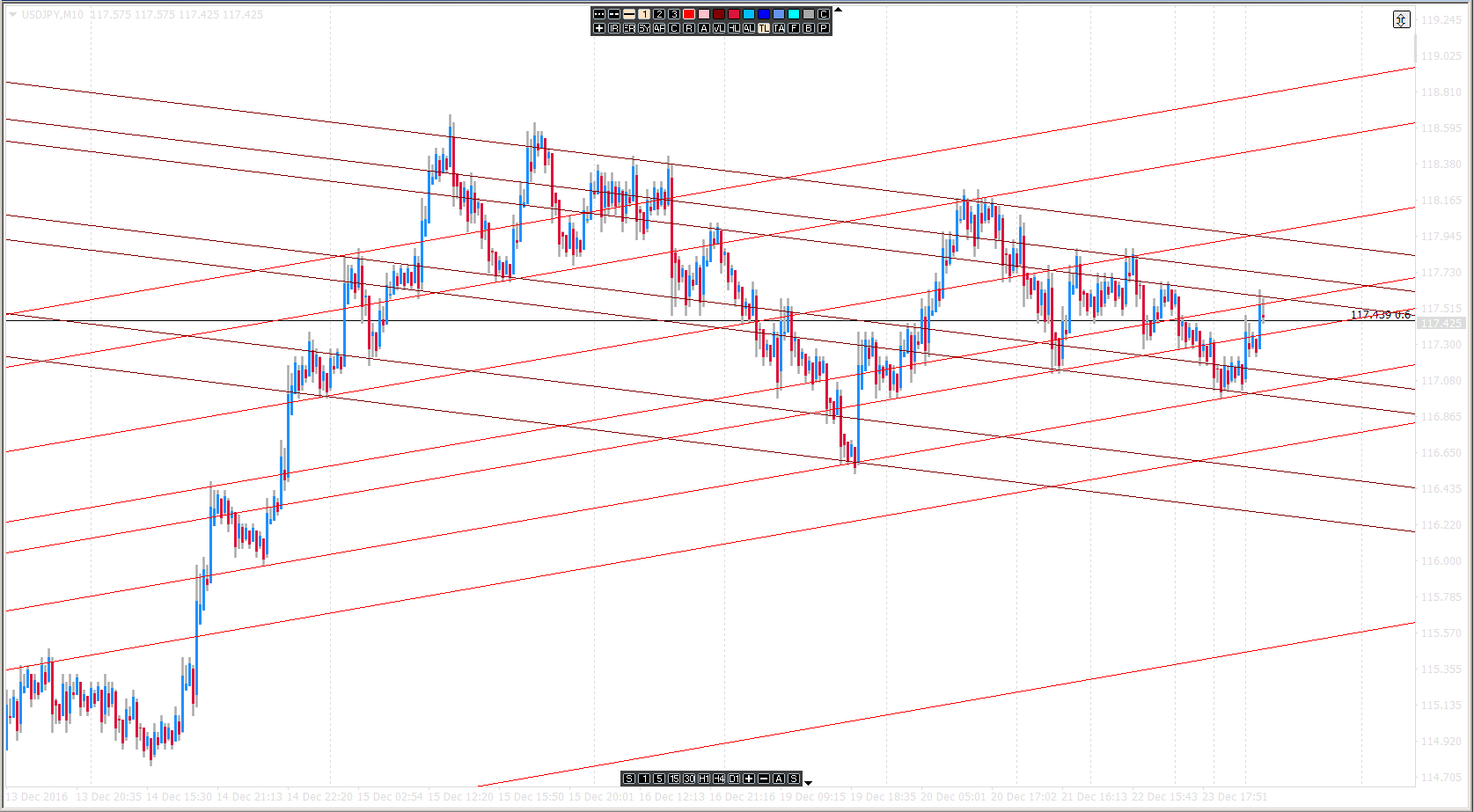Click the ER drawing tool button
The image size is (1474, 812).
click(x=629, y=28)
